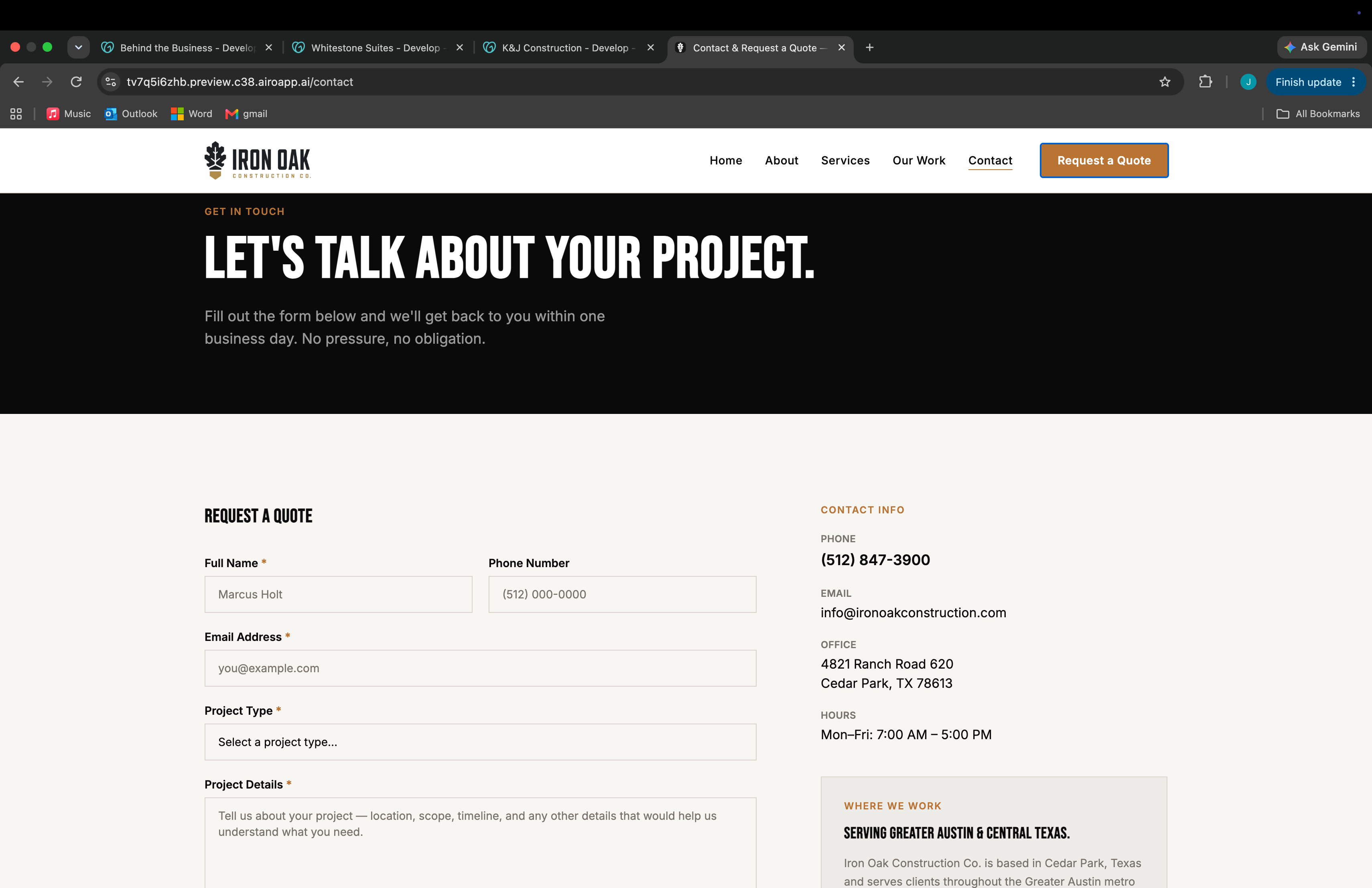Open the Music bookmark

coord(69,114)
